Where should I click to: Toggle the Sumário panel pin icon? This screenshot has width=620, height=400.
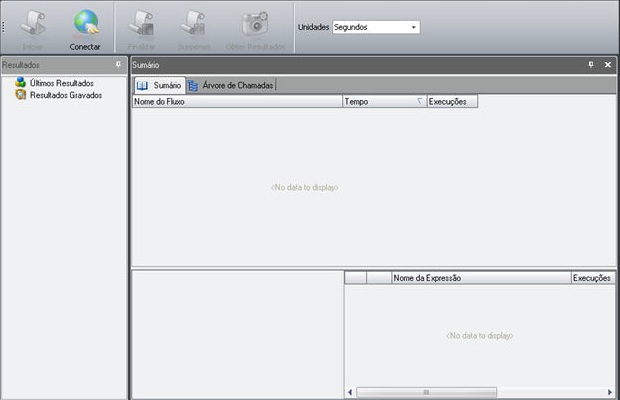[x=590, y=64]
